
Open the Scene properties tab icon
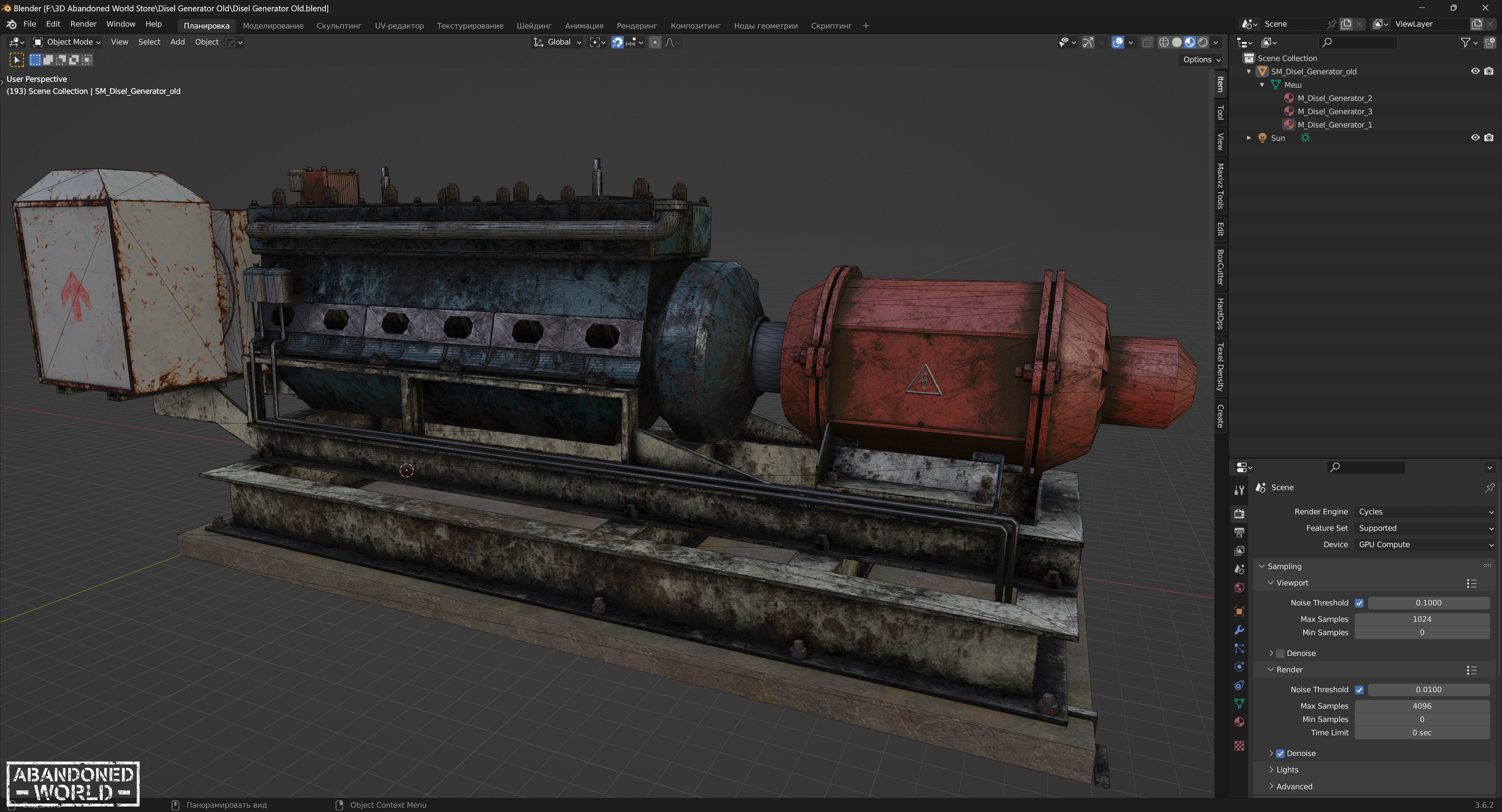1239,569
